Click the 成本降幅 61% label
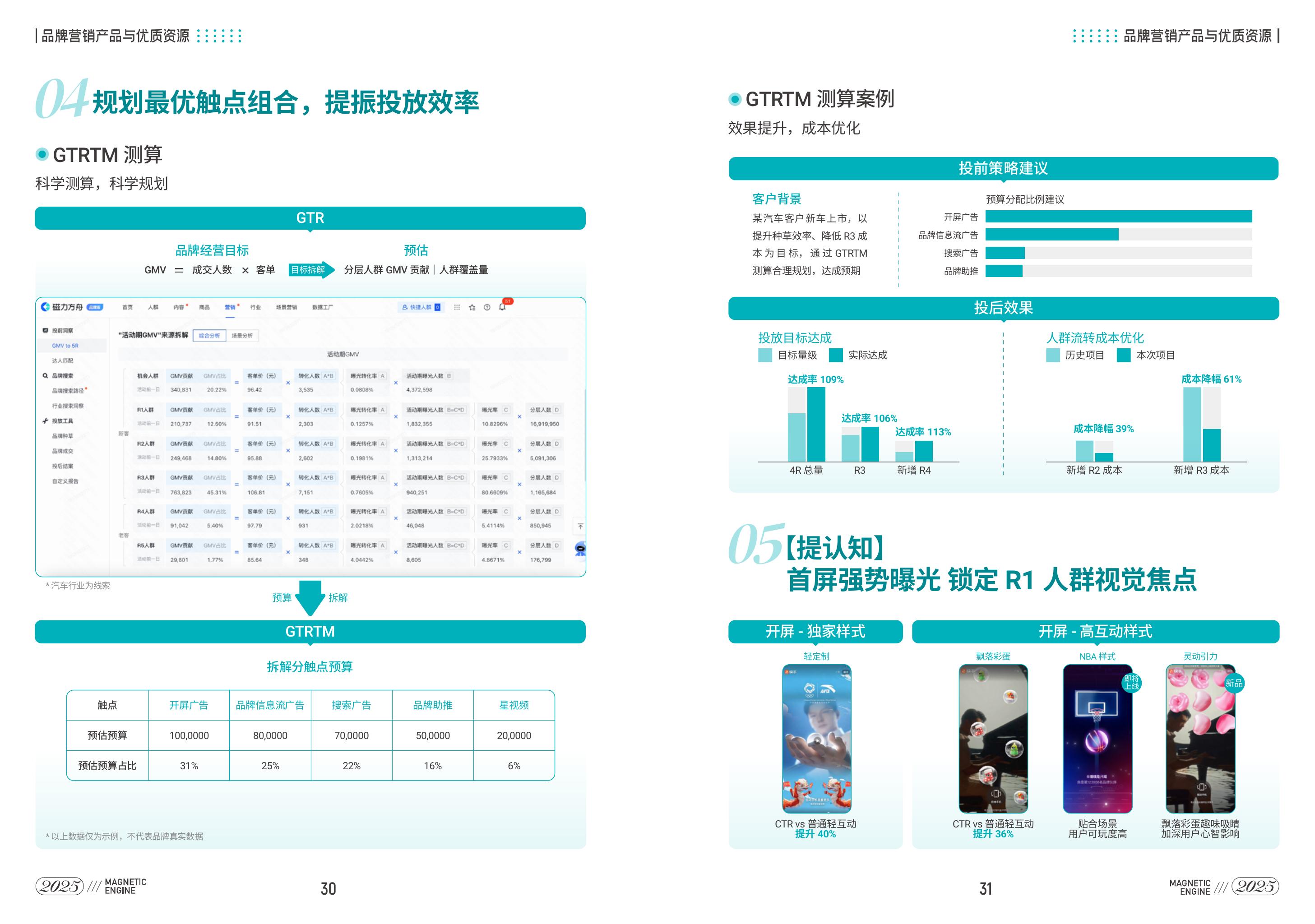 click(1211, 379)
